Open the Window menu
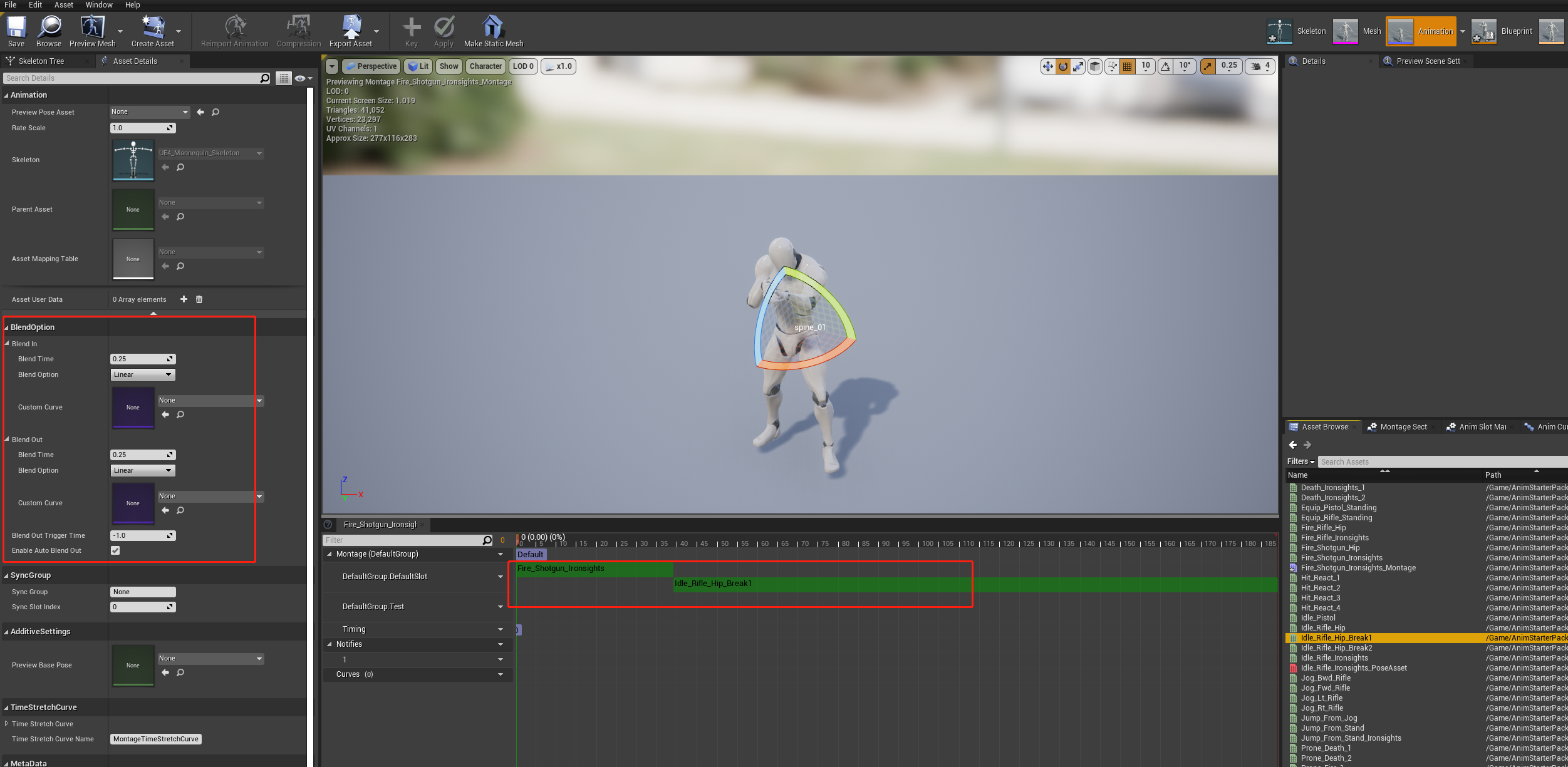The width and height of the screenshot is (1568, 767). [98, 5]
